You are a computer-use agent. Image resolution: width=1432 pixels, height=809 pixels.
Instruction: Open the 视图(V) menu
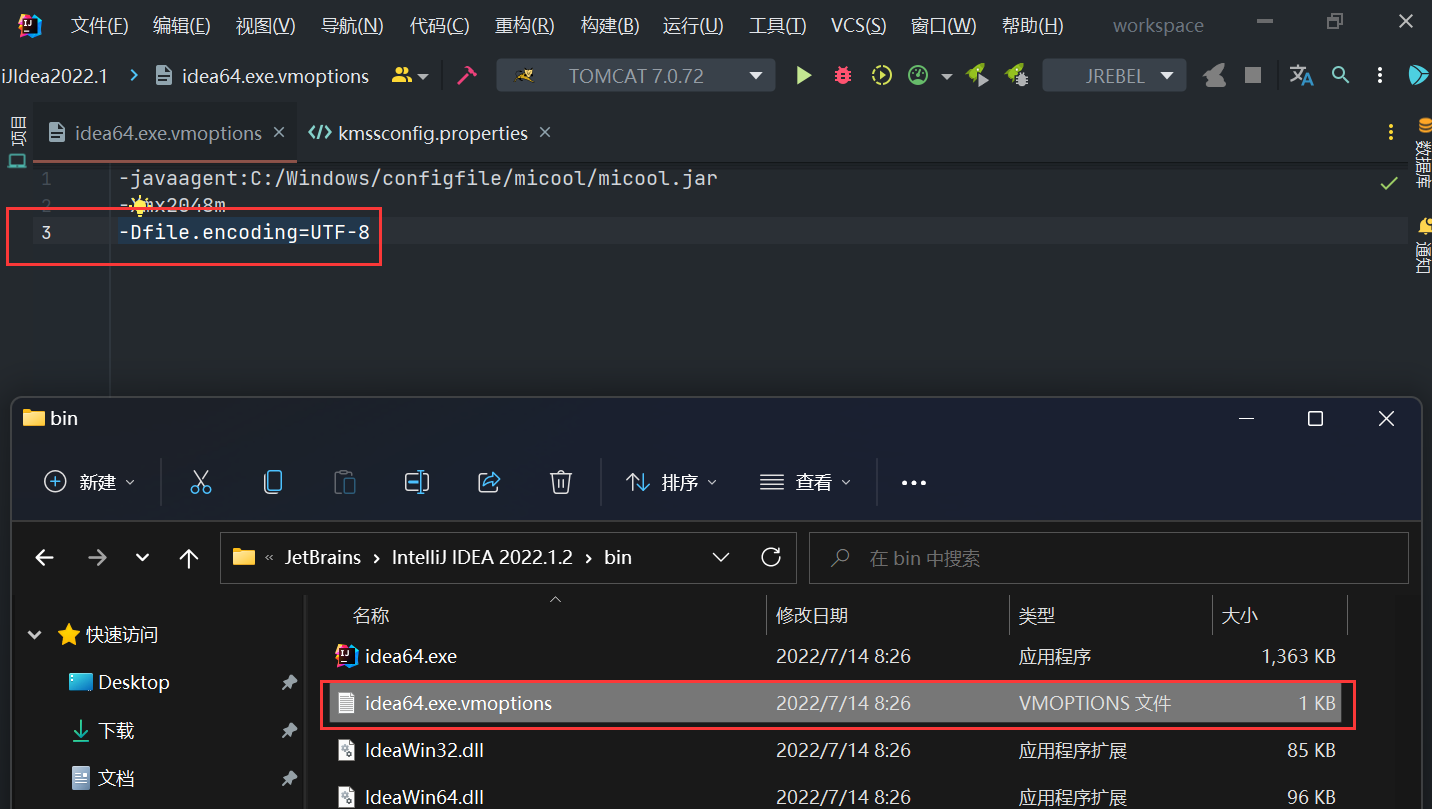[266, 26]
